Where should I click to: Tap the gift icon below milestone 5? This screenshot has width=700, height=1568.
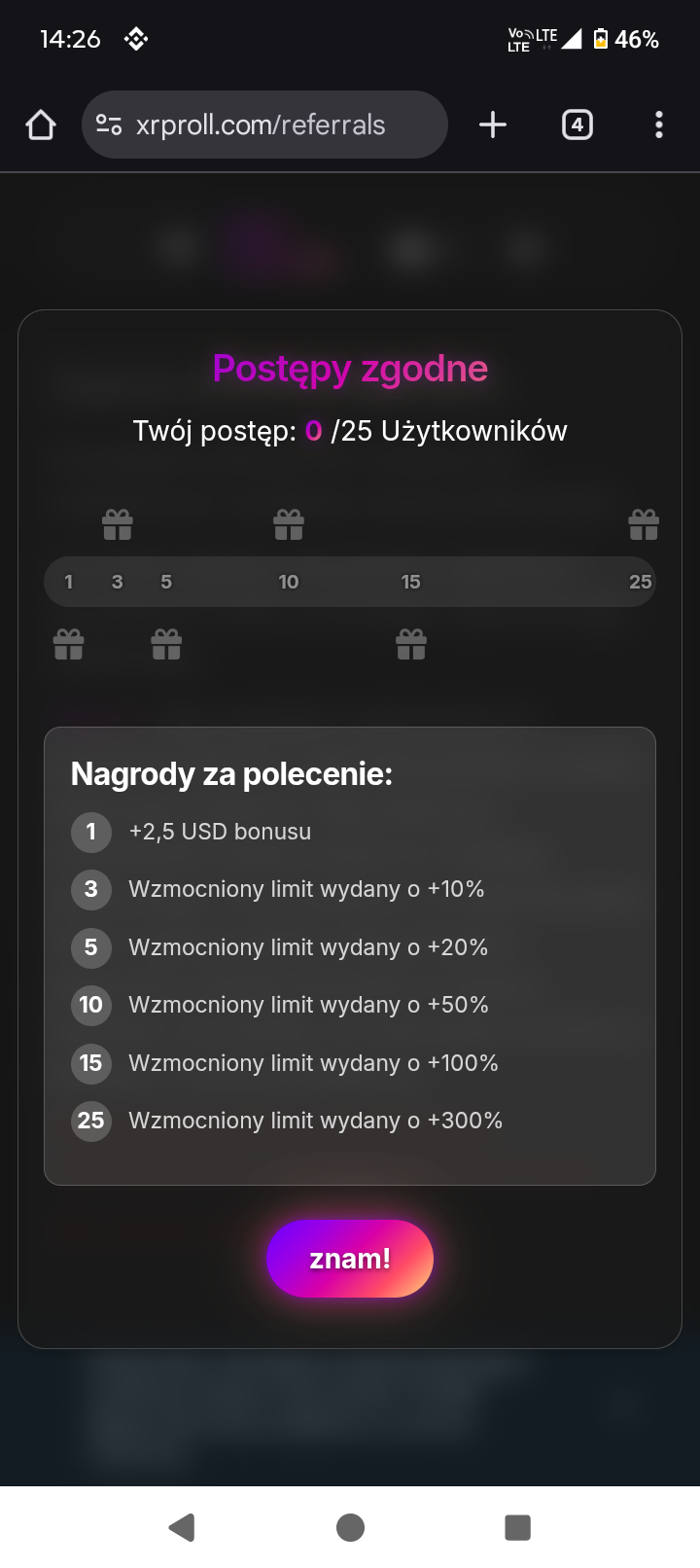coord(166,644)
